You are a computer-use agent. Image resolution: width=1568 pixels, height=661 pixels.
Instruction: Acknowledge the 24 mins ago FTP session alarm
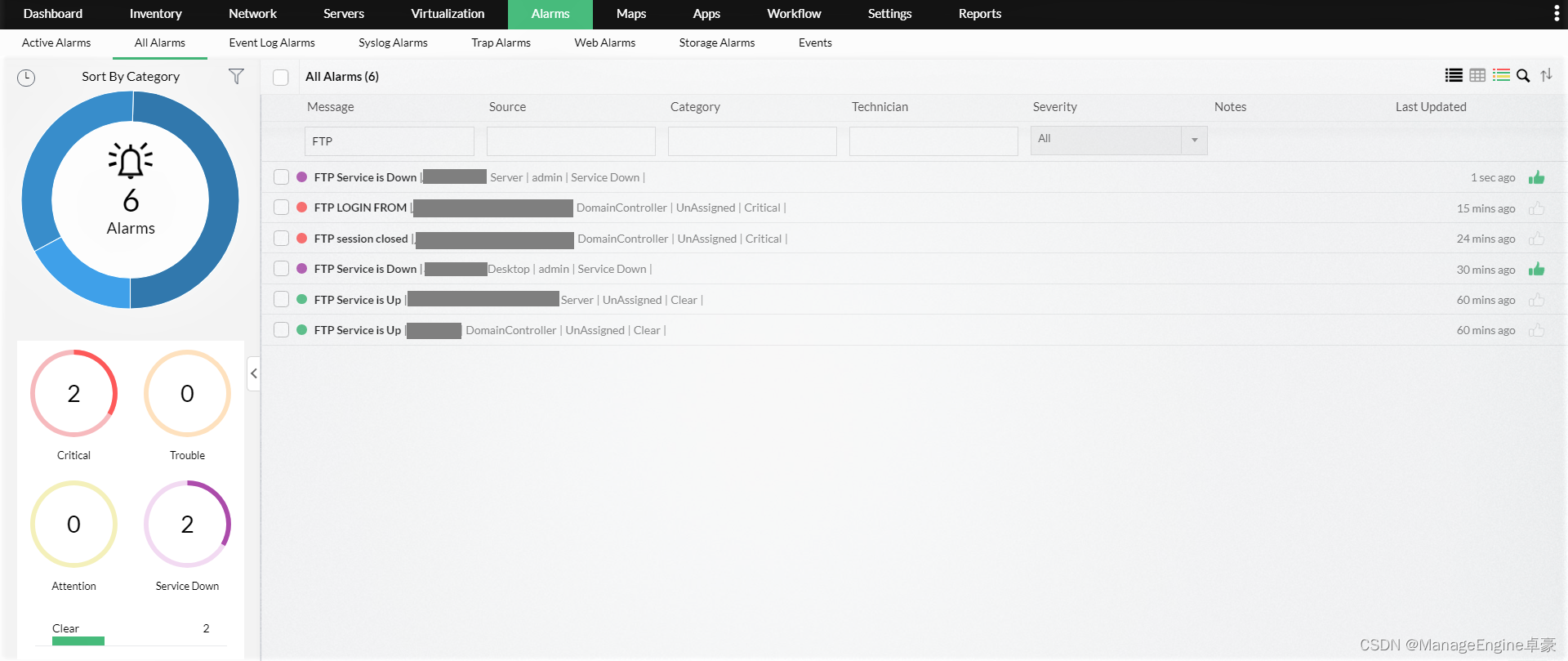[1536, 239]
